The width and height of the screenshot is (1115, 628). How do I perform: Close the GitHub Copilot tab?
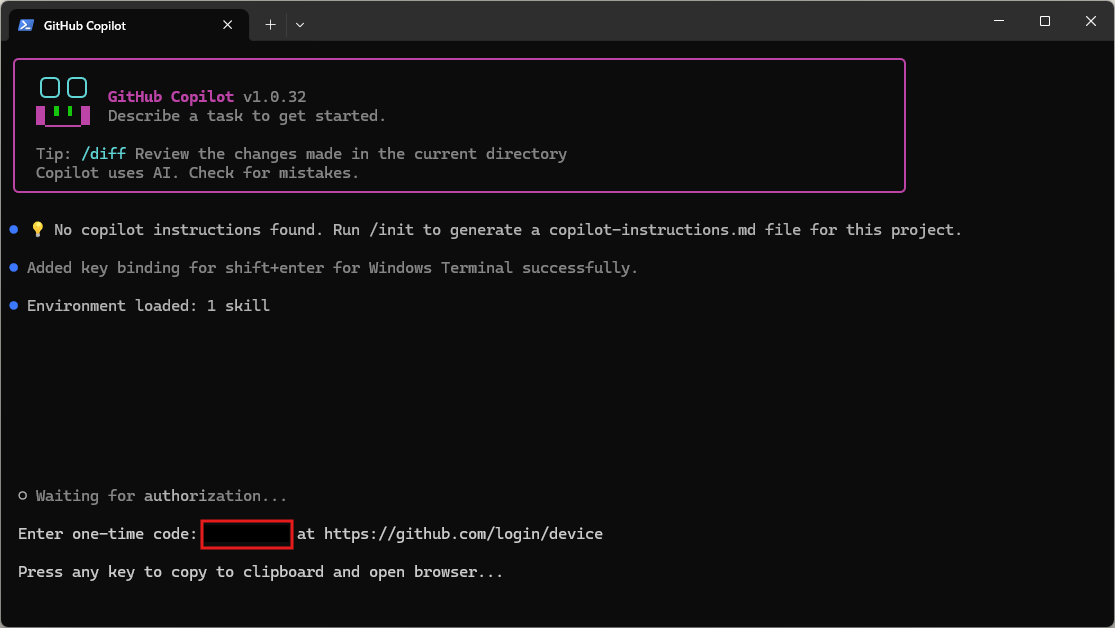click(232, 25)
